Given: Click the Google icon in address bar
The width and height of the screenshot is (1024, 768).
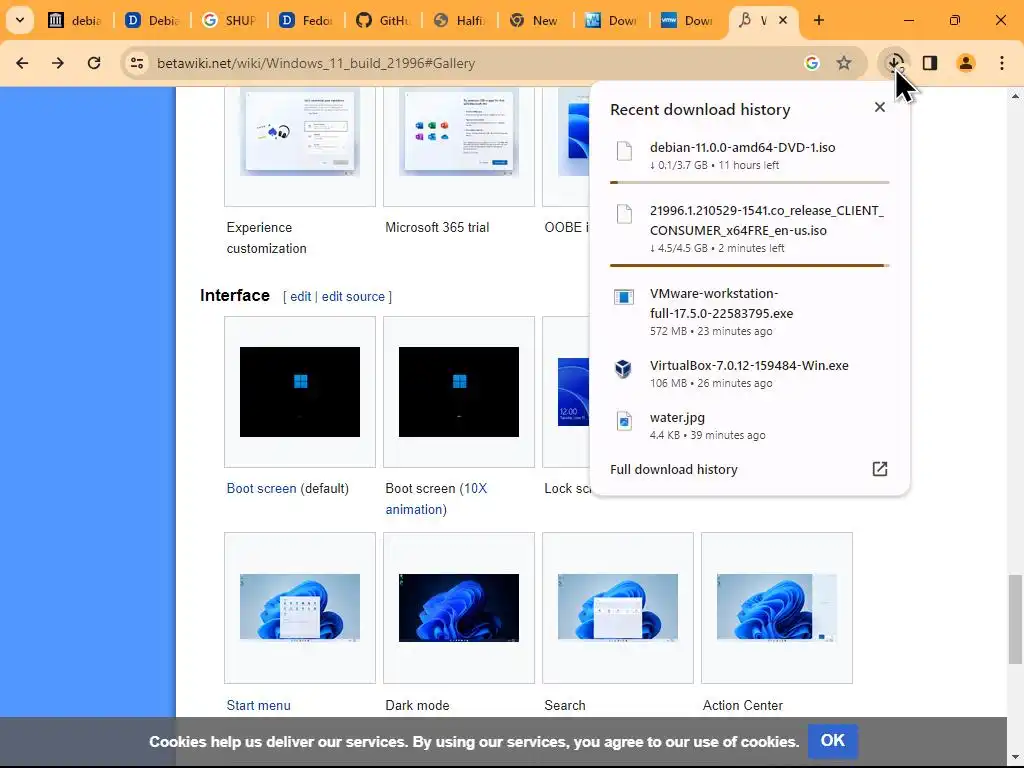Looking at the screenshot, I should pyautogui.click(x=812, y=63).
